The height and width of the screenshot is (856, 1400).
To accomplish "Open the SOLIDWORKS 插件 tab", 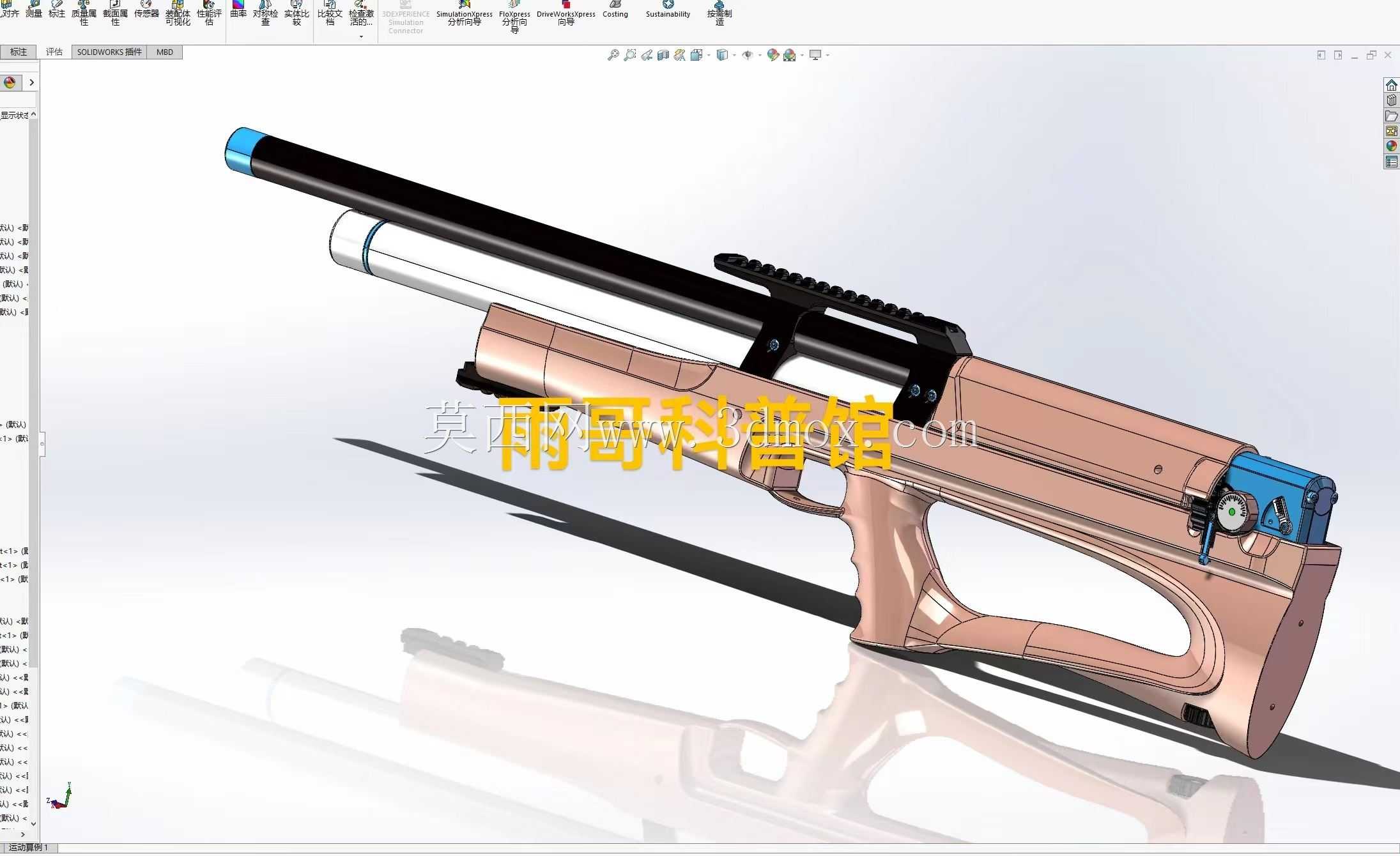I will point(109,52).
